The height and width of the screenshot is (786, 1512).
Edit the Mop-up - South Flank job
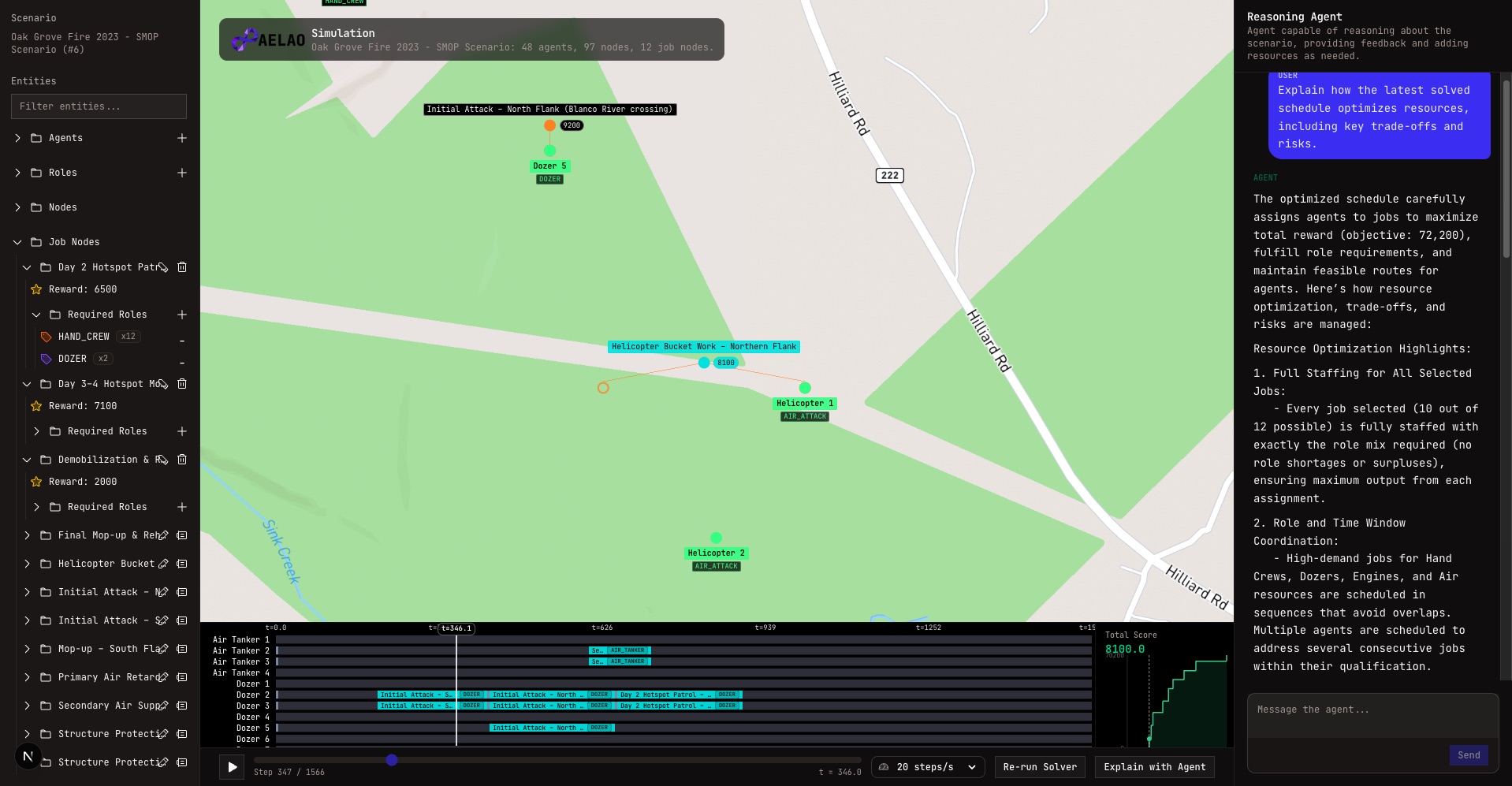tap(163, 649)
